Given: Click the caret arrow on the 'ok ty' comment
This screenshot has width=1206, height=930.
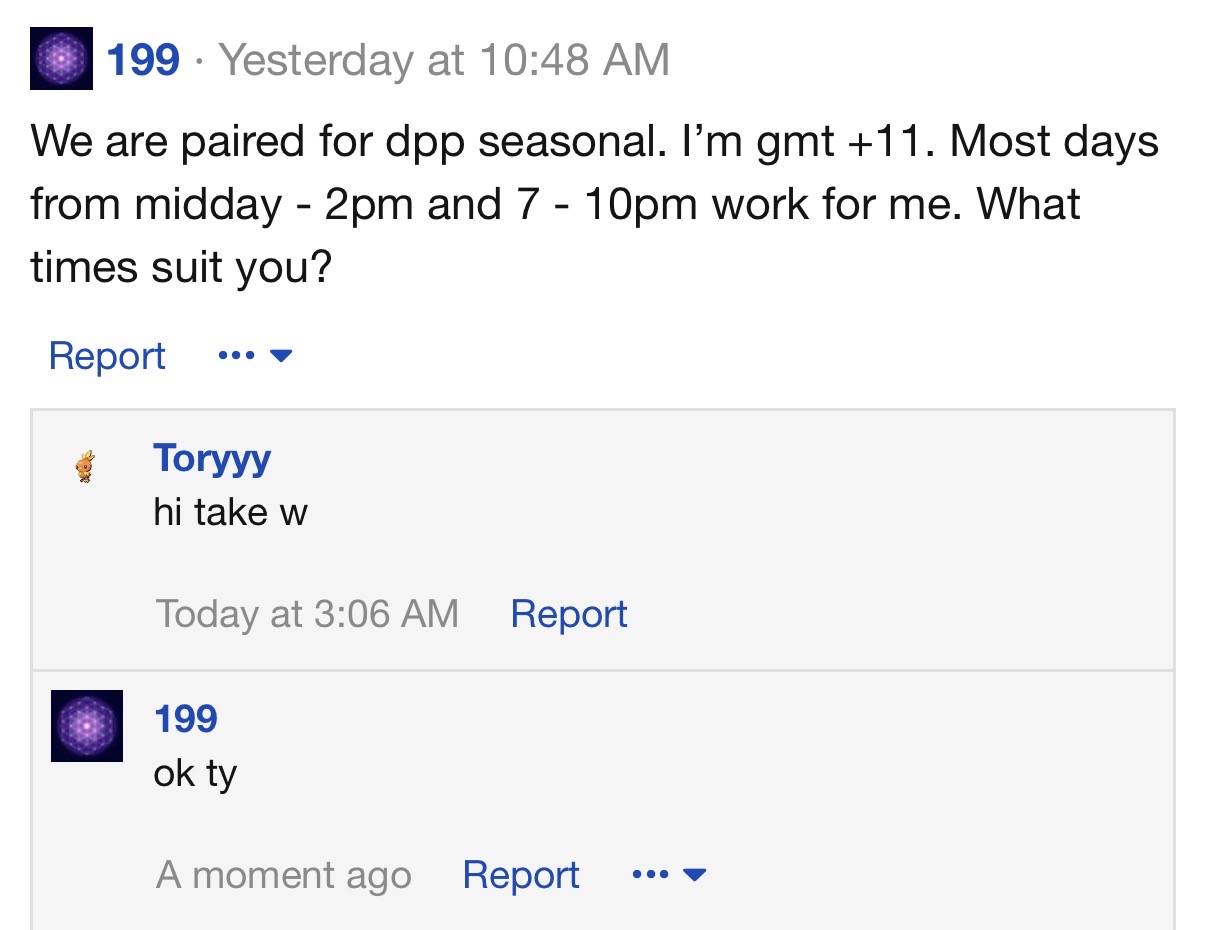Looking at the screenshot, I should coord(695,875).
